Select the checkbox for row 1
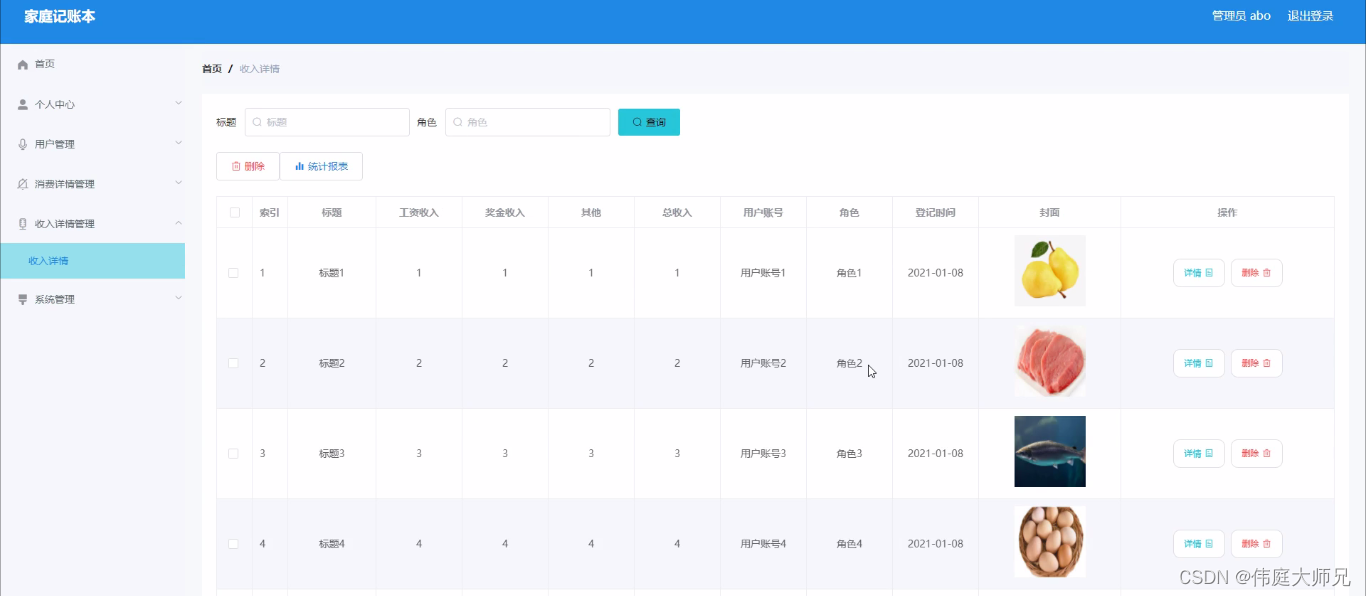Screen dimensions: 1366x596 point(234,273)
